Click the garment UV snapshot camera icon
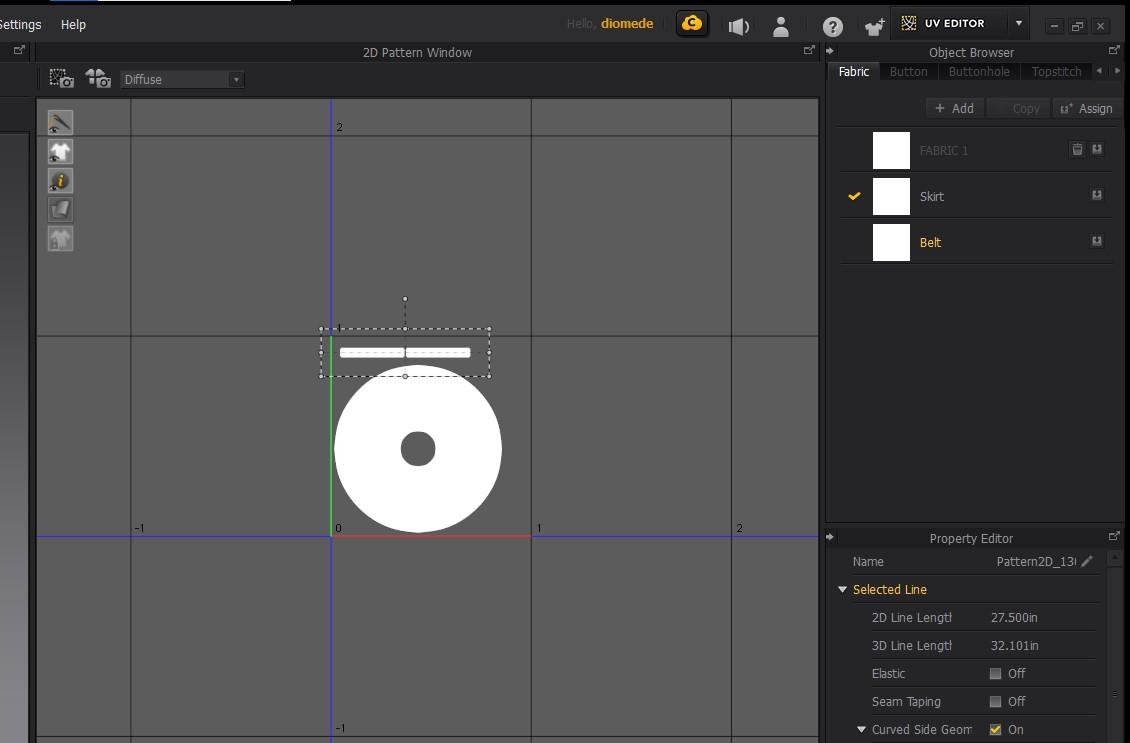 tap(98, 79)
